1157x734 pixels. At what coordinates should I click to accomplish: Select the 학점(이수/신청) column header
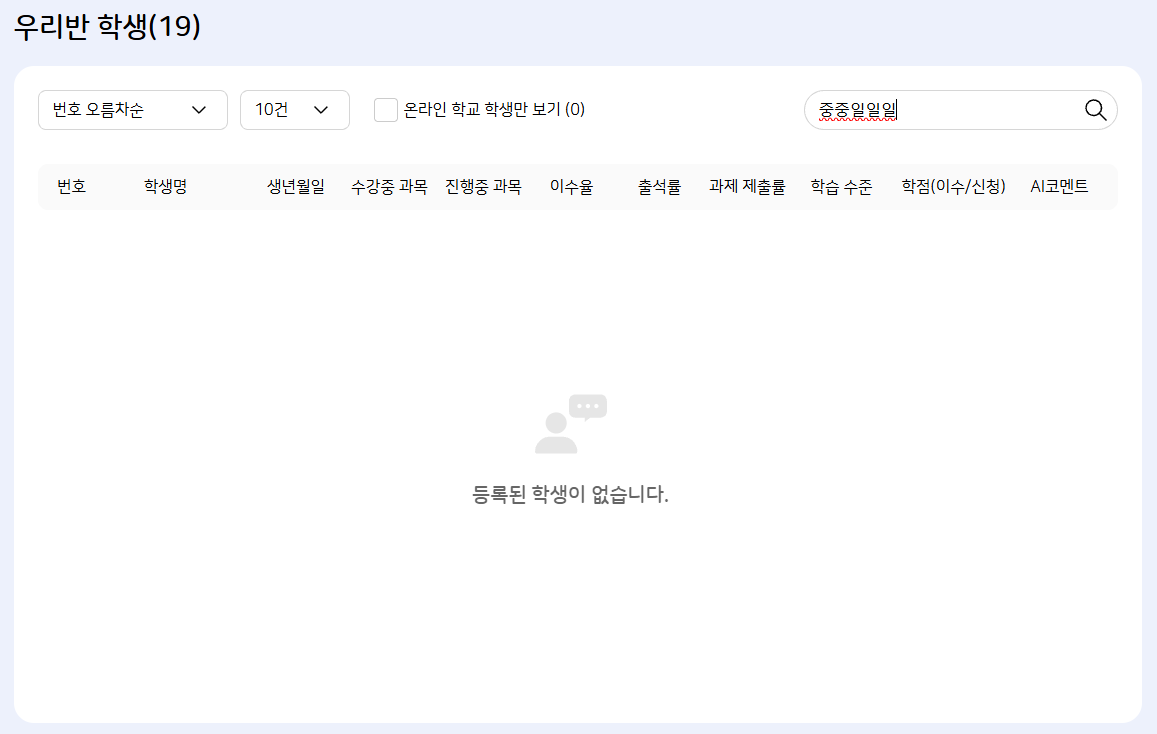953,187
